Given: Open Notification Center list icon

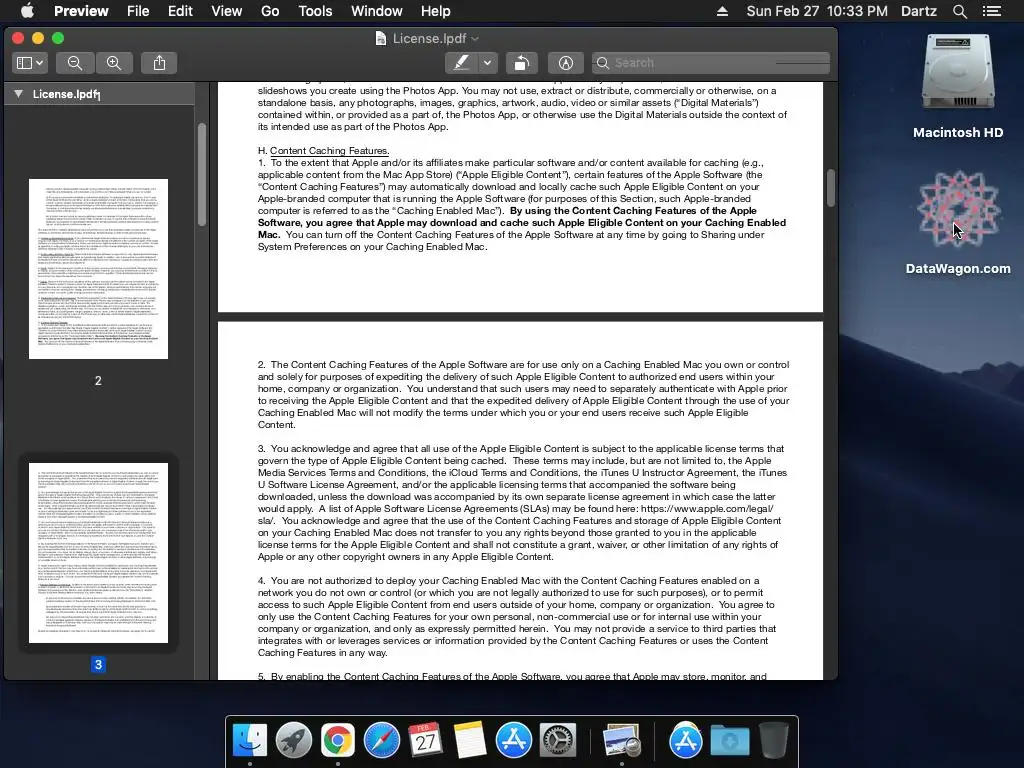Looking at the screenshot, I should click(992, 11).
